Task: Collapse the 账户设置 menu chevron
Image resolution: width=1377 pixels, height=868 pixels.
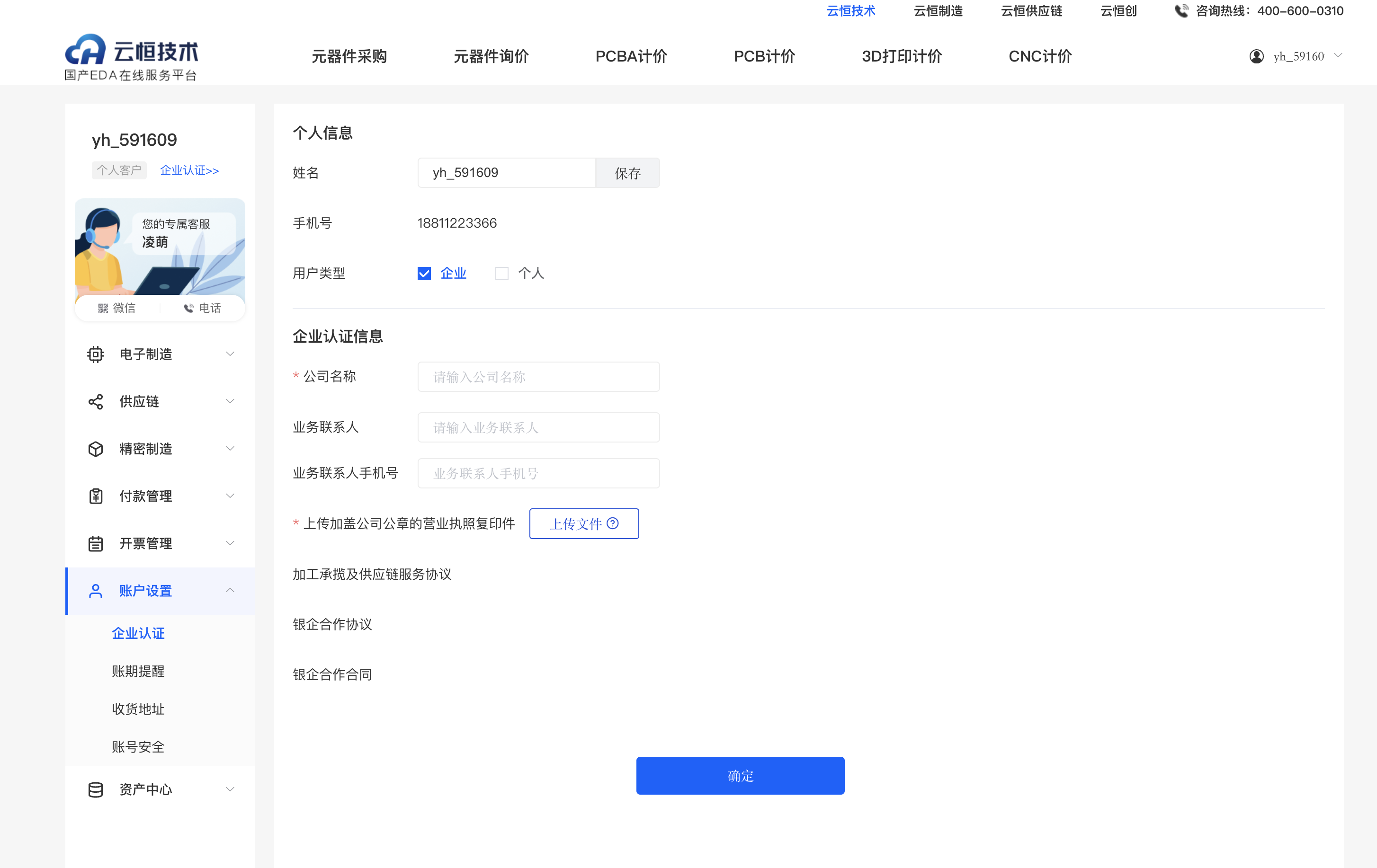Action: [230, 590]
